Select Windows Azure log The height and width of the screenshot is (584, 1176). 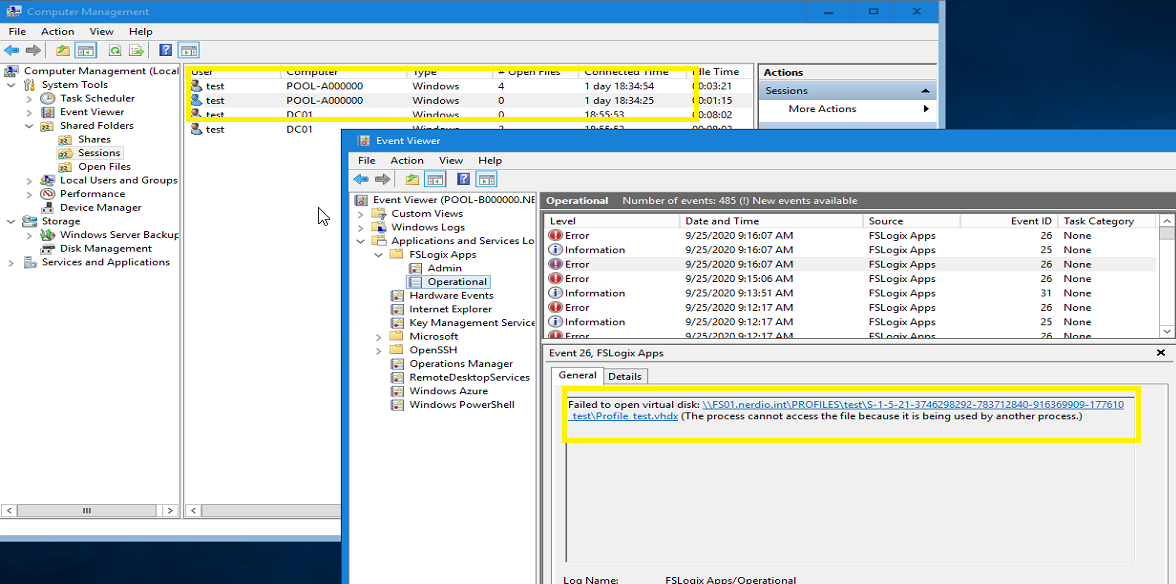tap(448, 391)
